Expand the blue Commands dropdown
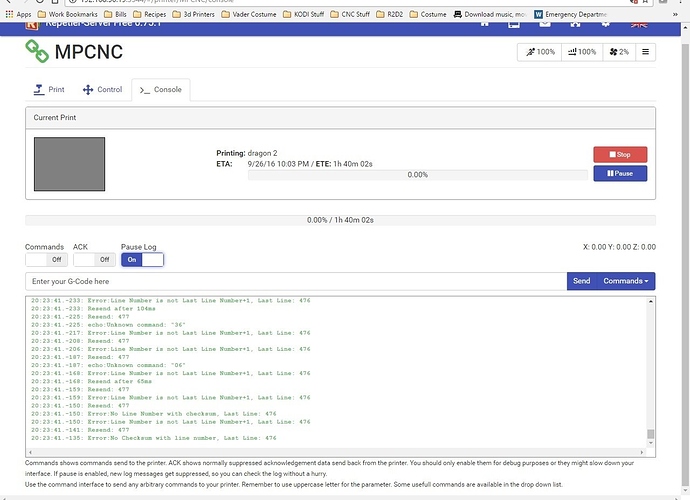The image size is (690, 500). coord(626,281)
